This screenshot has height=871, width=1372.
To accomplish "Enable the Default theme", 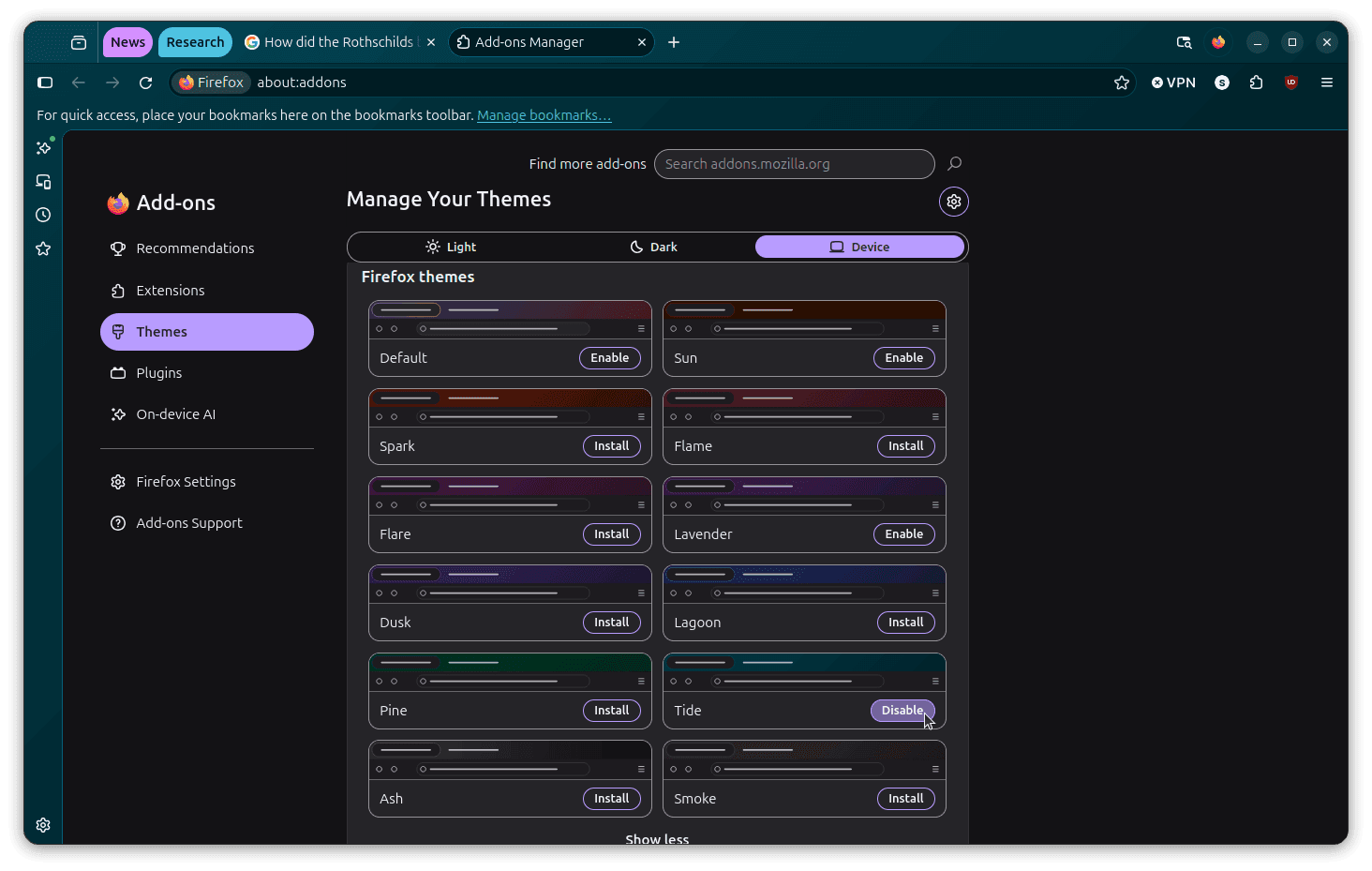I will 610,358.
